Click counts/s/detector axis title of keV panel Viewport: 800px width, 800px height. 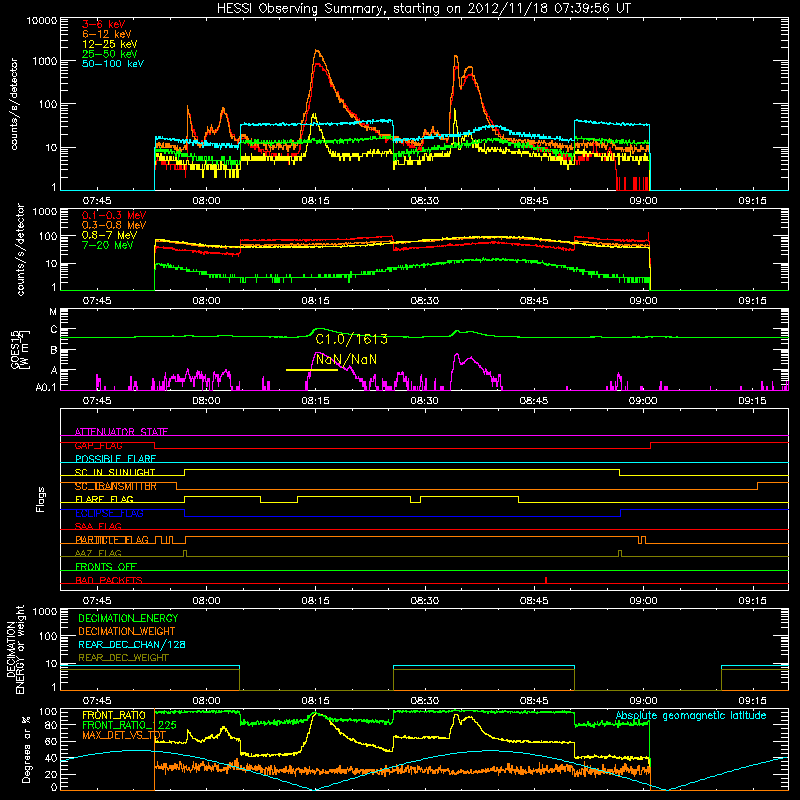[x=14, y=104]
